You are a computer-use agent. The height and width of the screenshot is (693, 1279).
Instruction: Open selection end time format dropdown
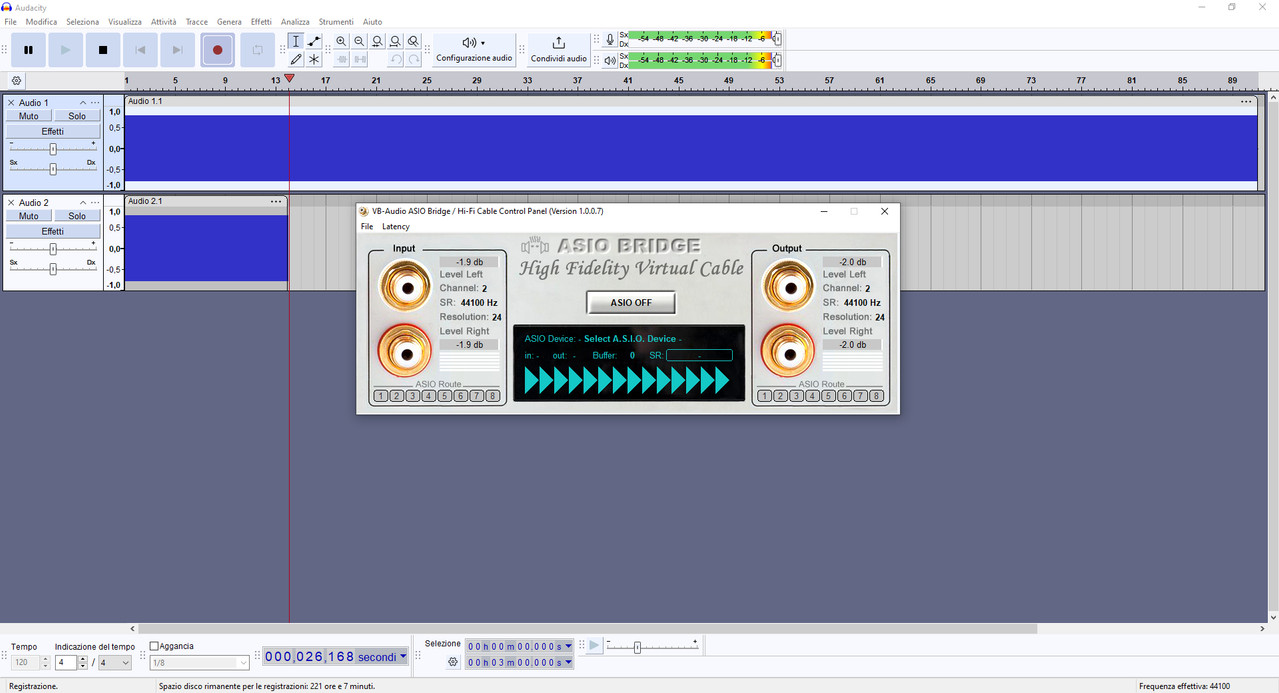(569, 662)
